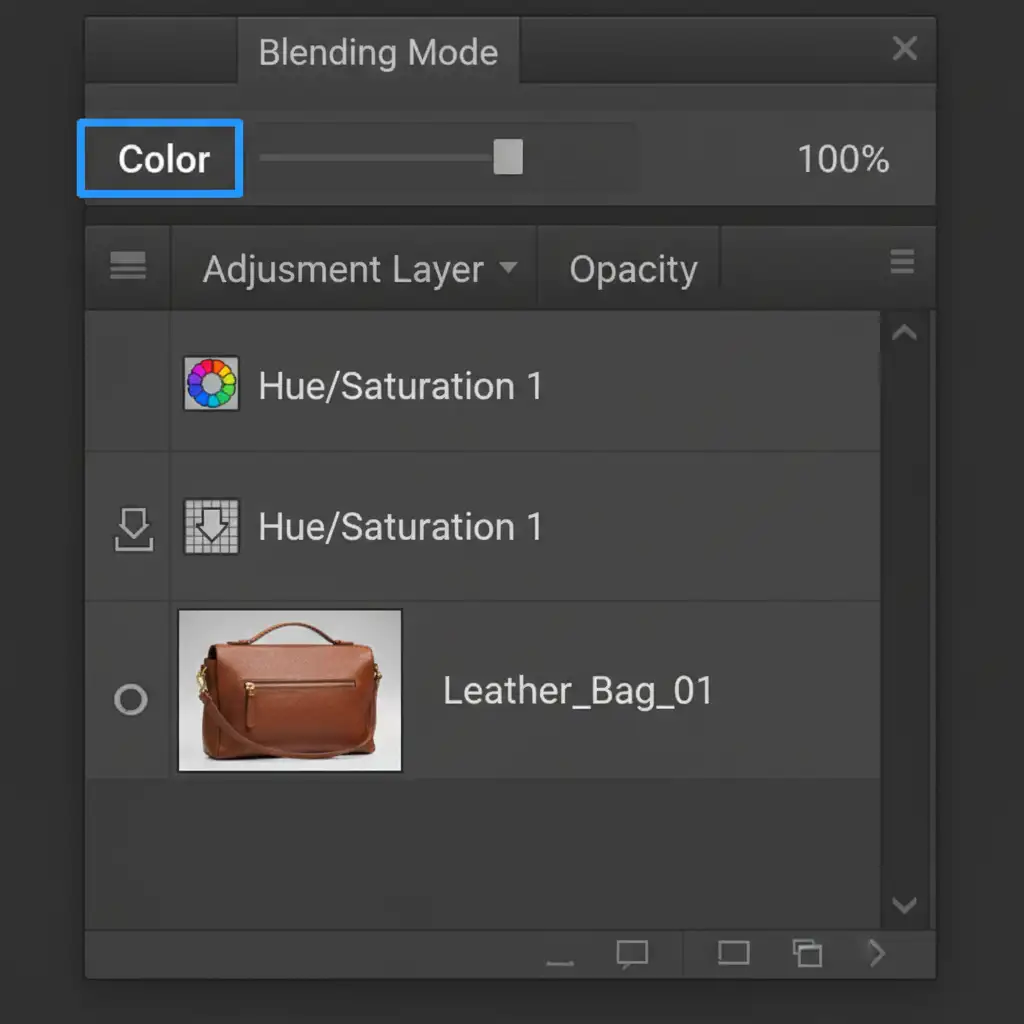Click the speech bubble icon in bottom bar

(632, 954)
